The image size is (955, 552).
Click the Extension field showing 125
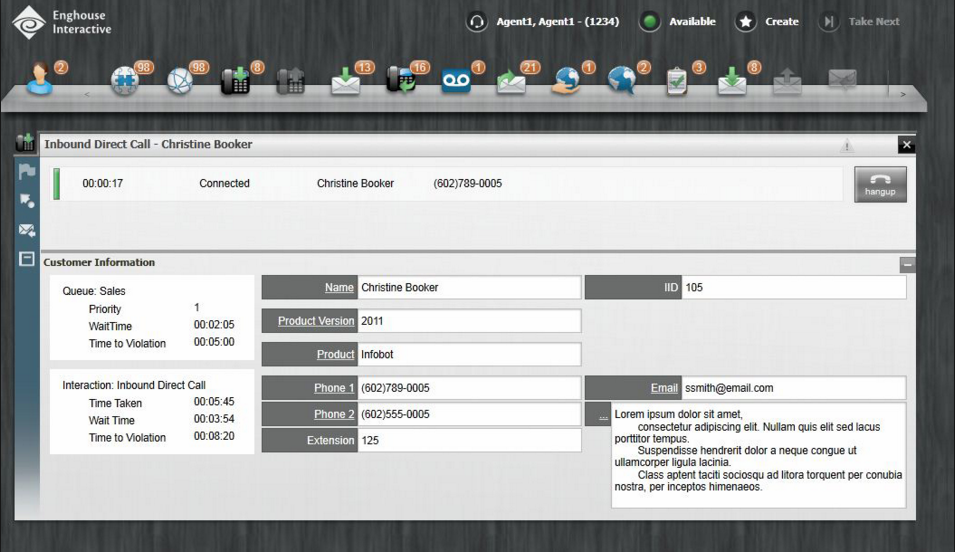coord(469,441)
